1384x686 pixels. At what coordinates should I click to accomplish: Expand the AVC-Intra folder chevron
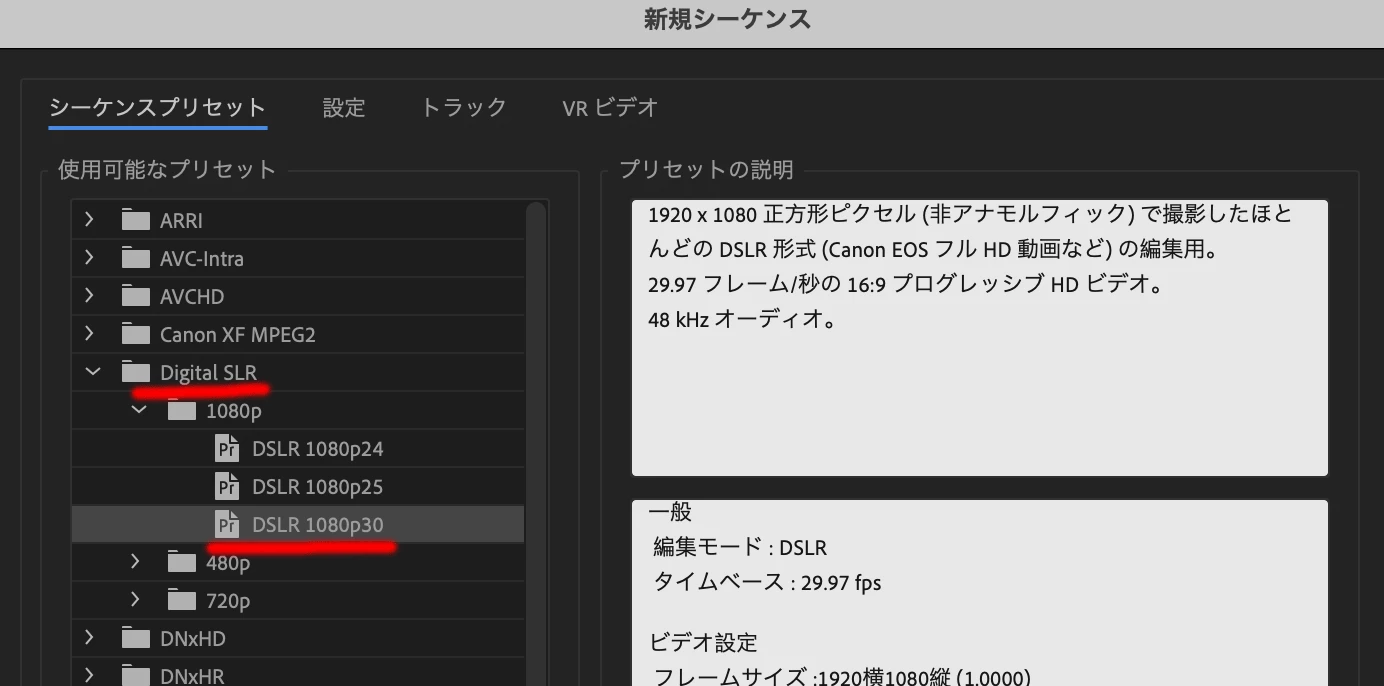[x=90, y=258]
